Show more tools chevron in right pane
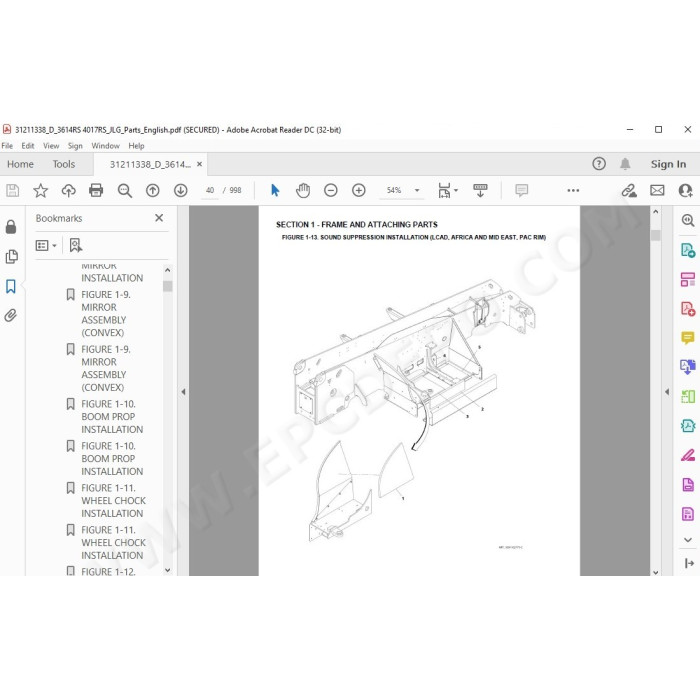 tap(688, 540)
